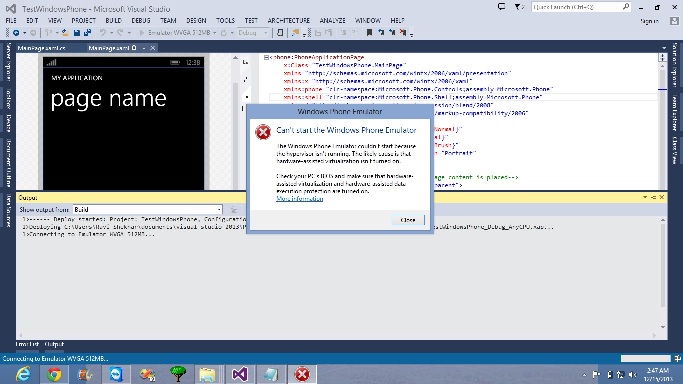Screen dimensions: 683x384
Task: Open the DEBUG menu
Action: [x=141, y=20]
